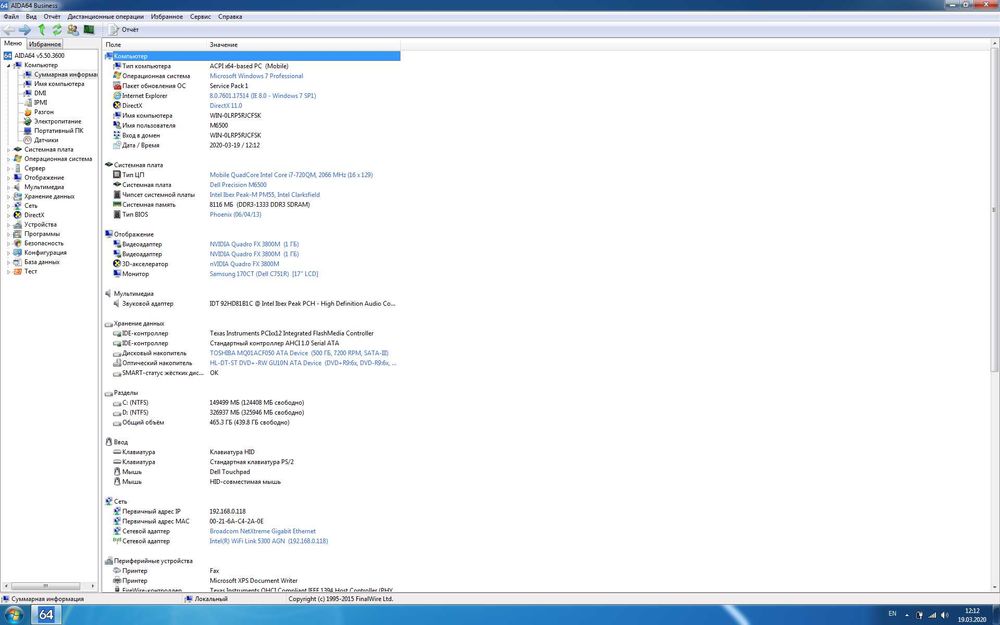The image size is (1000, 625).
Task: Open Intel(R) WiFi Link 5300 AGN link
Action: pyautogui.click(x=268, y=541)
